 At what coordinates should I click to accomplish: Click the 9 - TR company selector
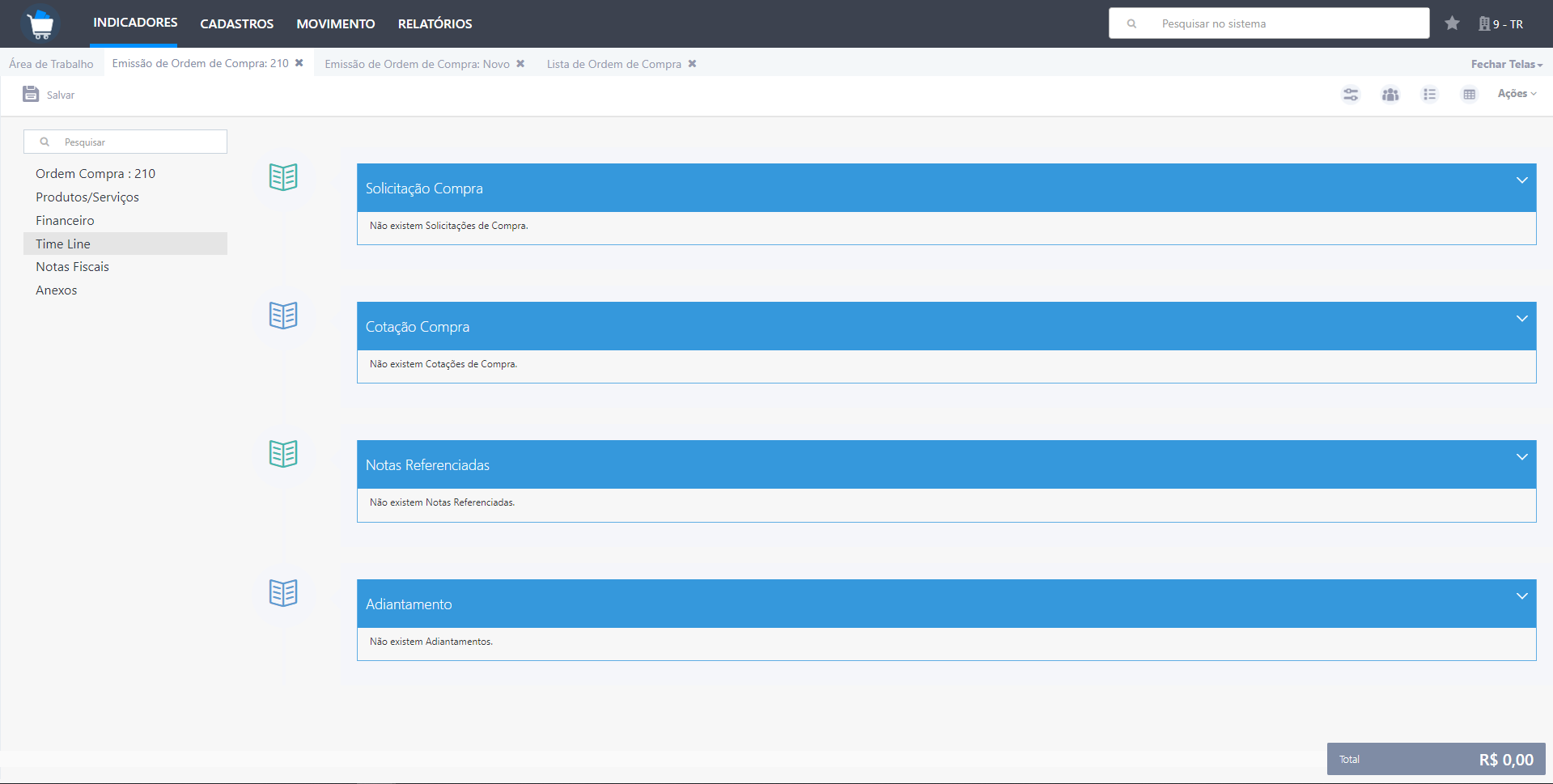(1501, 24)
